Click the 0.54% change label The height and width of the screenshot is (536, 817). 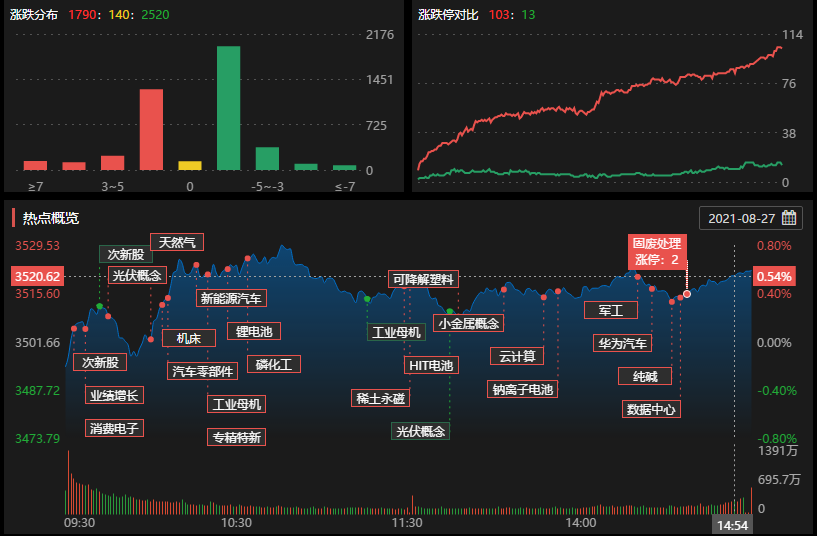(x=774, y=276)
